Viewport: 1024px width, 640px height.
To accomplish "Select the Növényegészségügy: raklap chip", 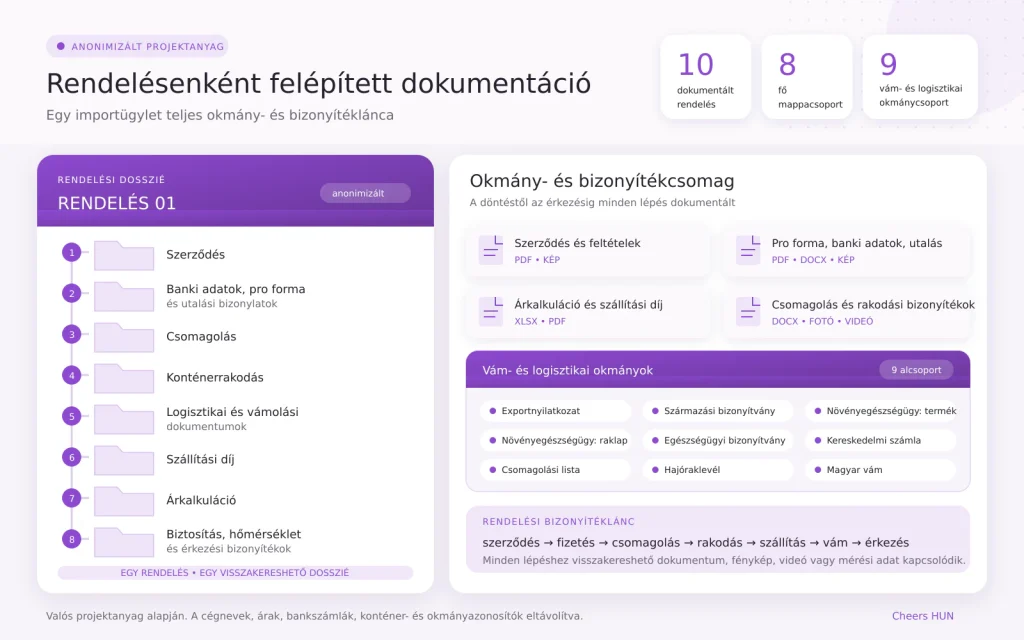I will point(556,440).
